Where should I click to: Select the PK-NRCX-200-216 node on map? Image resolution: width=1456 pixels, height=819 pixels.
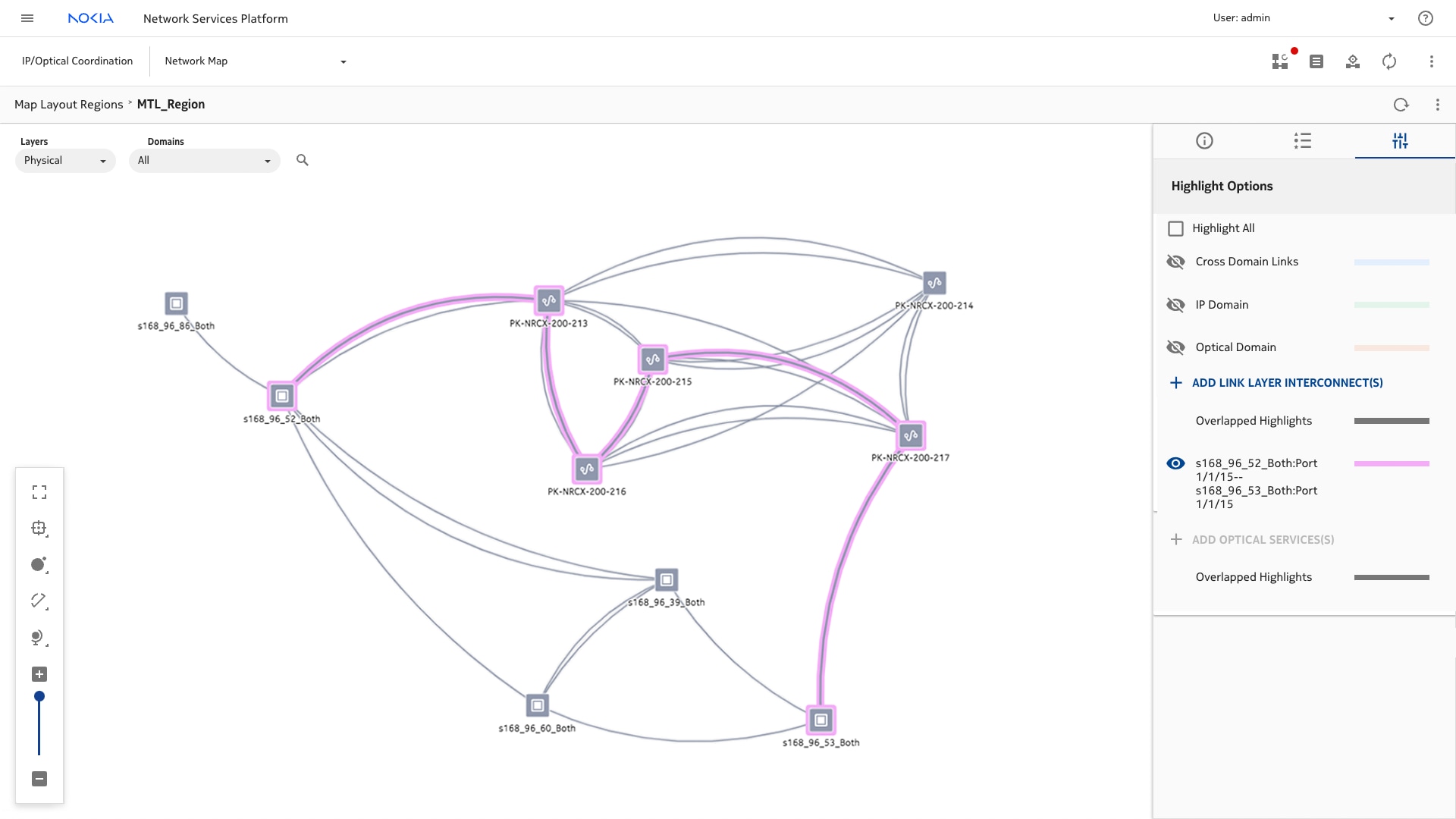click(x=587, y=469)
